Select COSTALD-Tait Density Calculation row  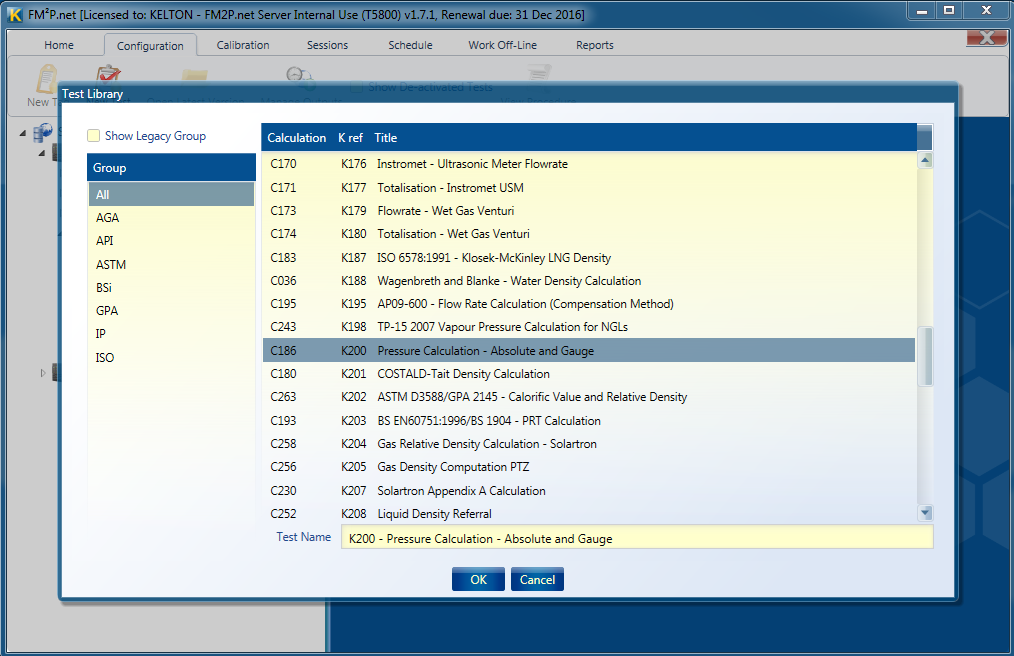tap(589, 374)
